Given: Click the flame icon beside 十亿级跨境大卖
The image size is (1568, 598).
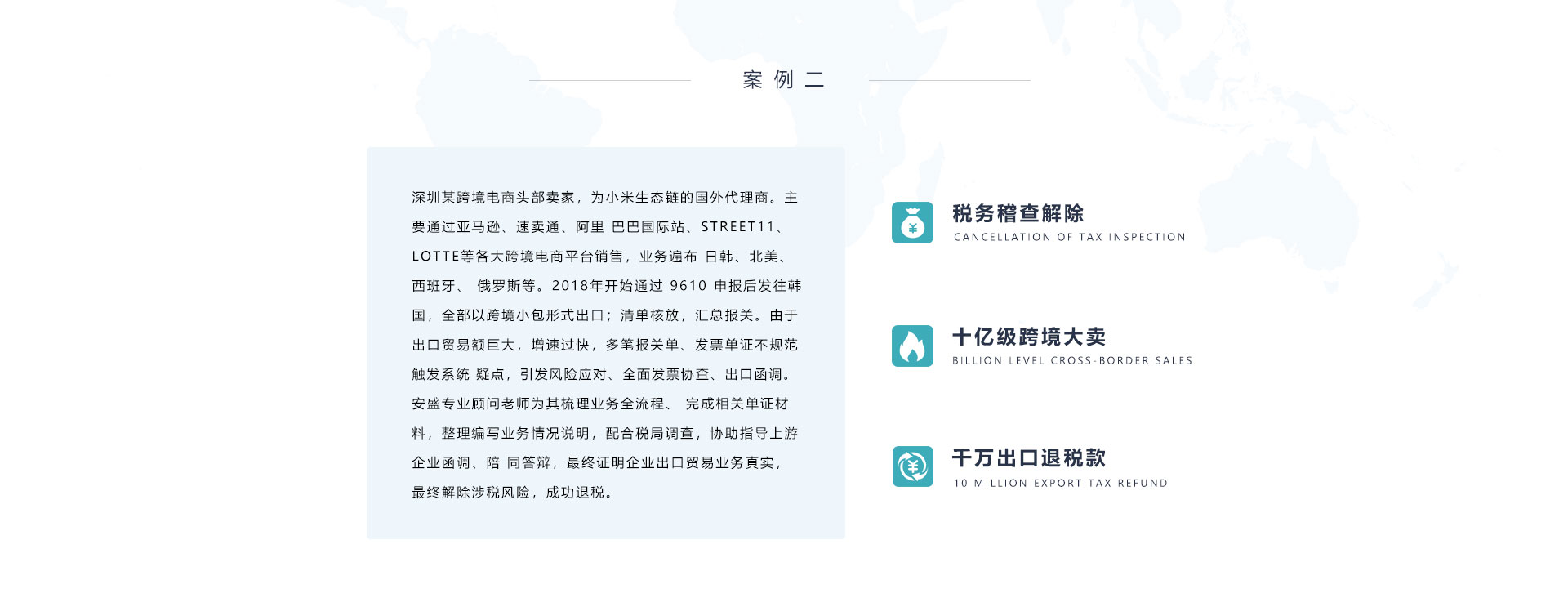Looking at the screenshot, I should [x=912, y=346].
